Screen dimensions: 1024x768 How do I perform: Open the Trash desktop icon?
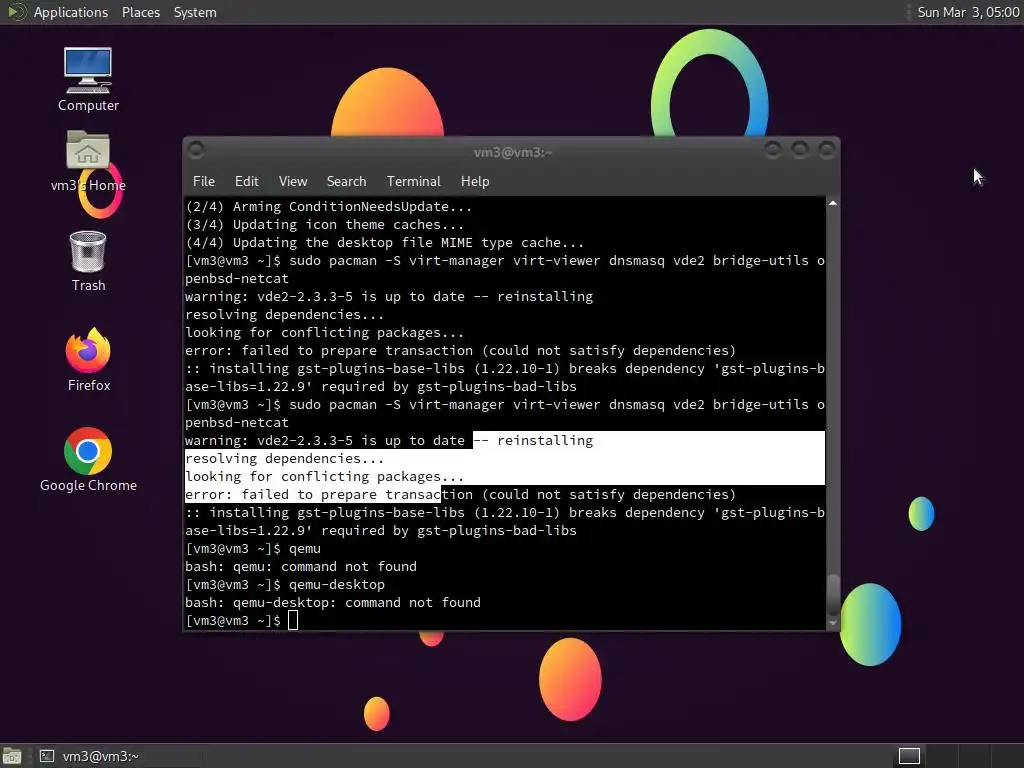(88, 261)
